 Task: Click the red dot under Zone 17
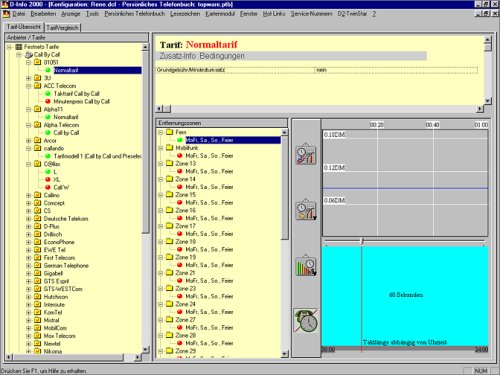180,234
